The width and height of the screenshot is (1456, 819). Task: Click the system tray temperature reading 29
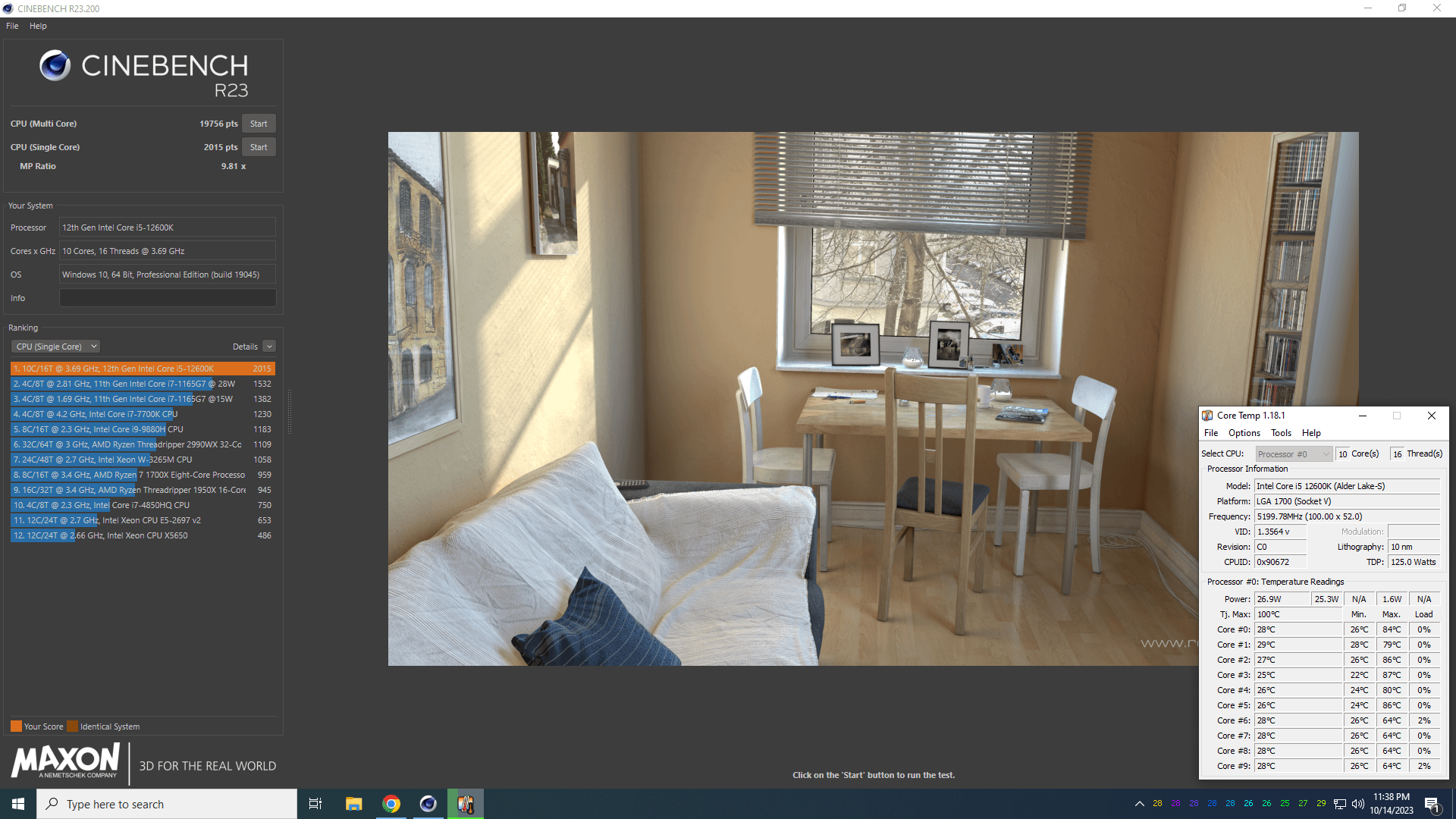tap(1321, 804)
